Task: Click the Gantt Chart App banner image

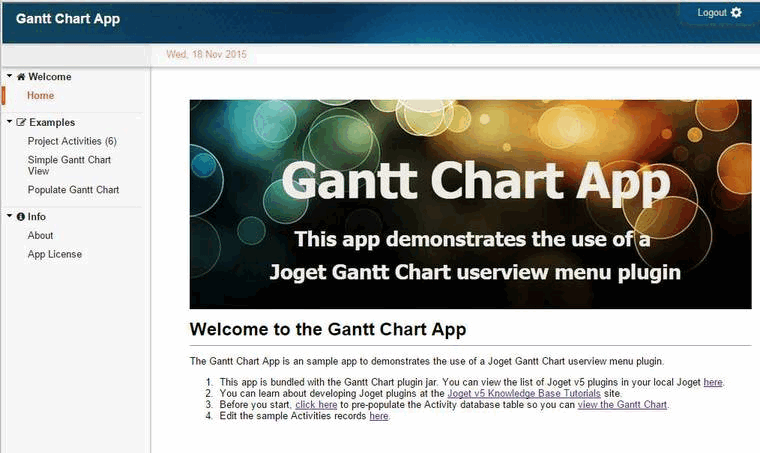Action: (471, 204)
